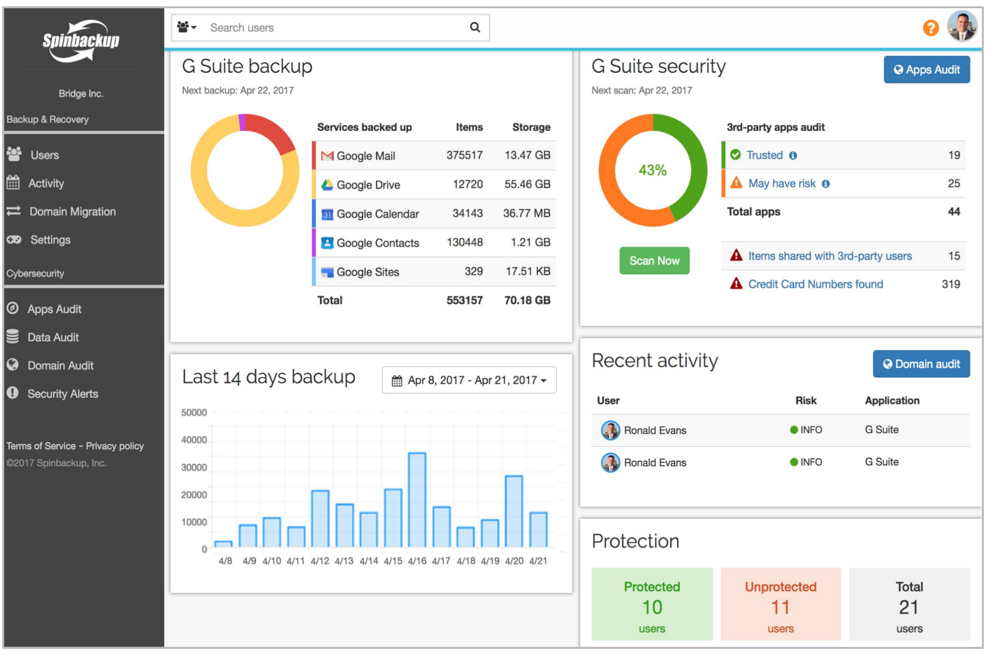
Task: Open Terms of Service link
Action: pyautogui.click(x=41, y=446)
